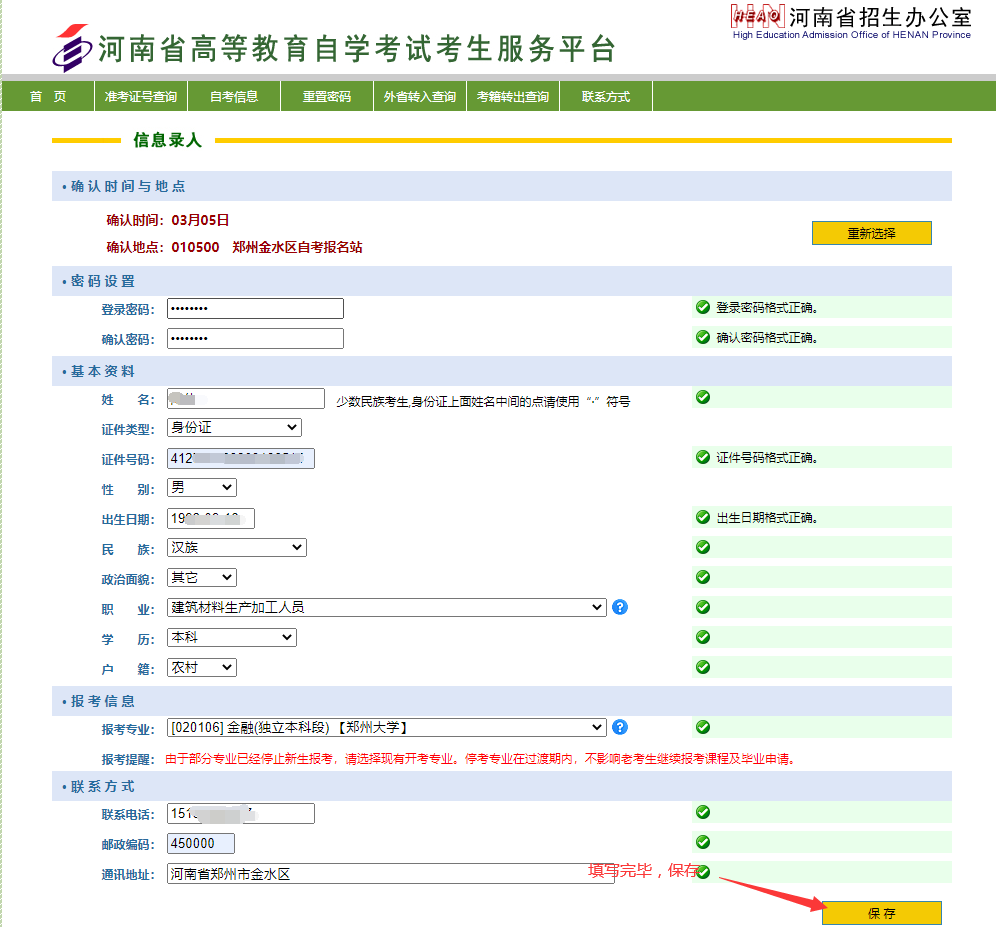Expand the 报考专业 major selection dropdown

point(387,727)
